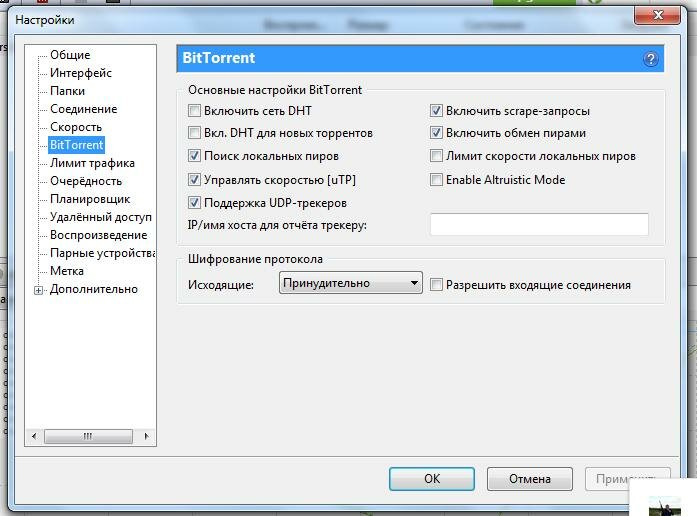Open Скорость settings page
This screenshot has height=516, width=697.
[x=76, y=127]
